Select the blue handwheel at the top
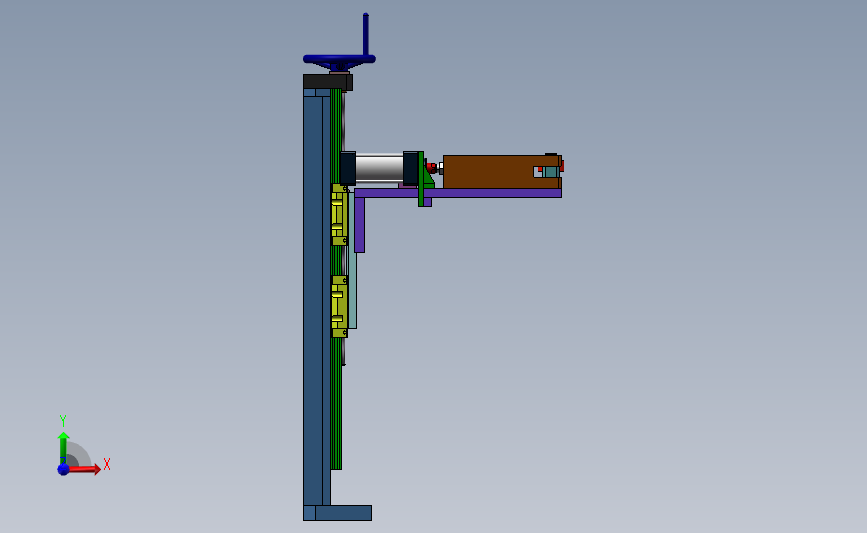The height and width of the screenshot is (533, 867). pyautogui.click(x=339, y=60)
